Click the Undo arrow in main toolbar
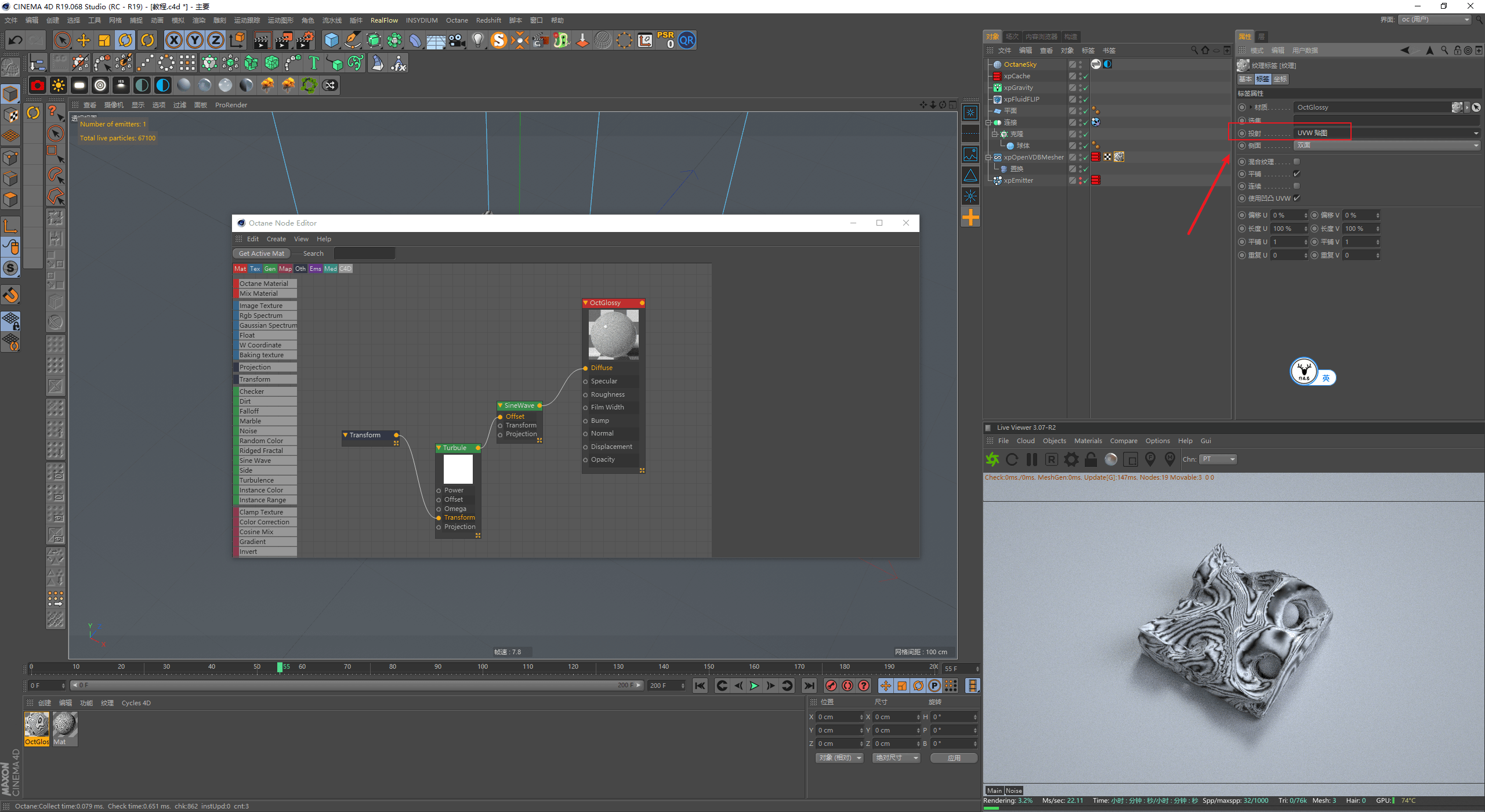This screenshot has height=812, width=1485. [16, 40]
